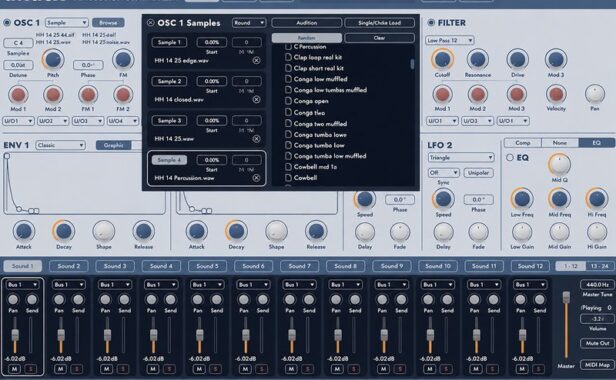Click the OSC 1 Pitch knob
This screenshot has height=380, width=616.
[x=53, y=60]
